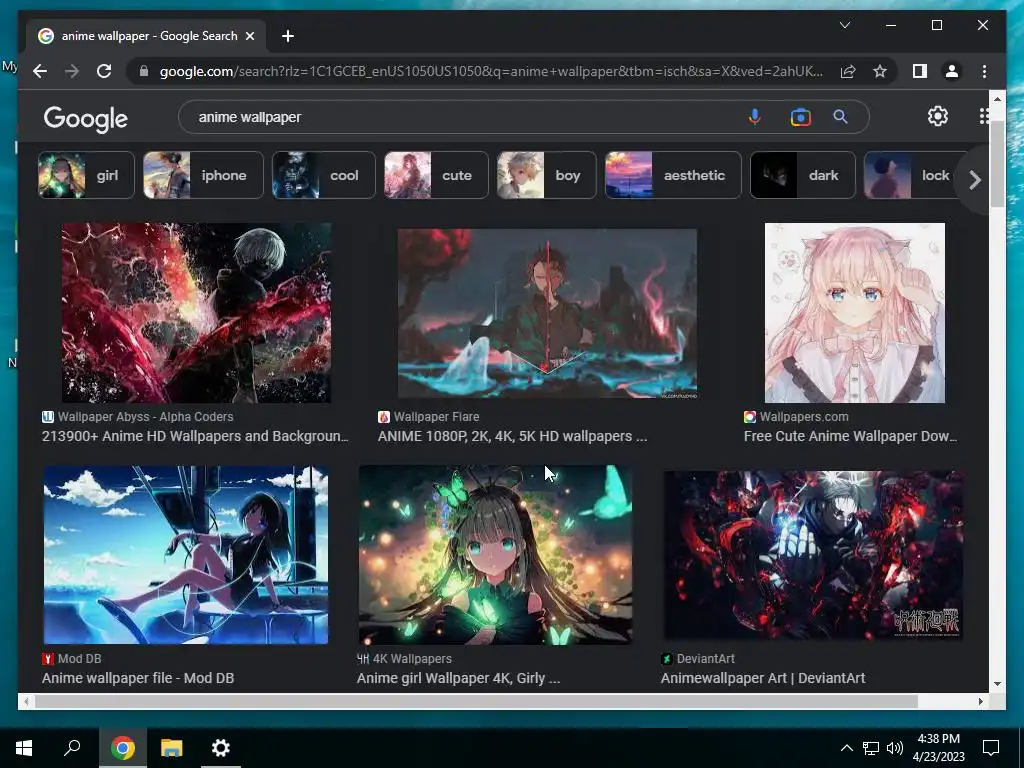Click the horizontal scrollbar thumb
Viewport: 1024px width, 768px height.
point(475,701)
